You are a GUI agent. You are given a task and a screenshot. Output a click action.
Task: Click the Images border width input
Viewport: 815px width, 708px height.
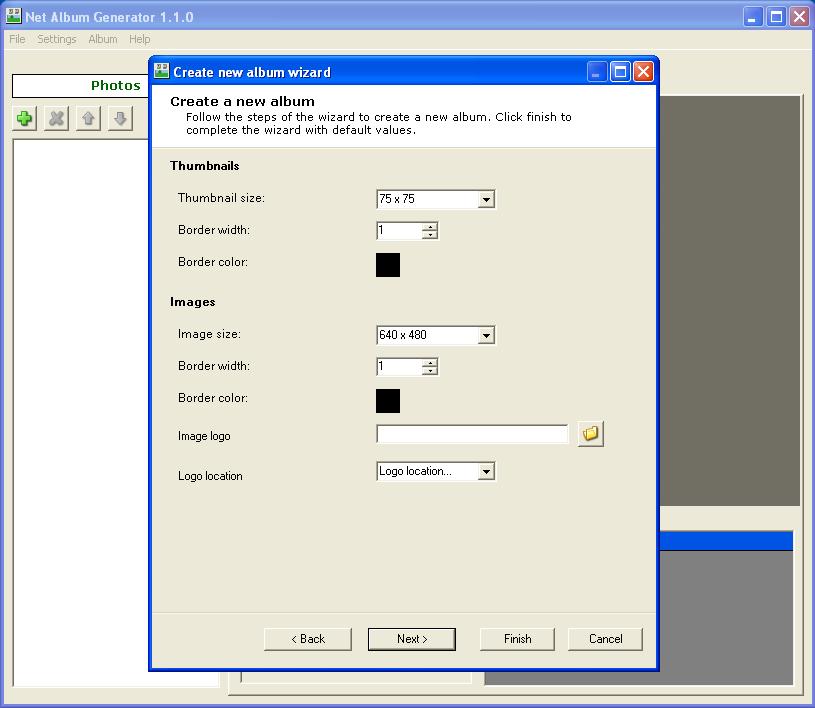tap(399, 366)
